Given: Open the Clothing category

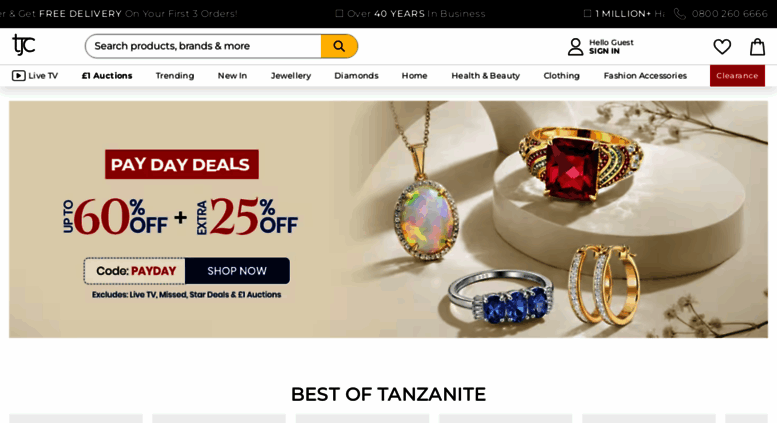Looking at the screenshot, I should 561,75.
